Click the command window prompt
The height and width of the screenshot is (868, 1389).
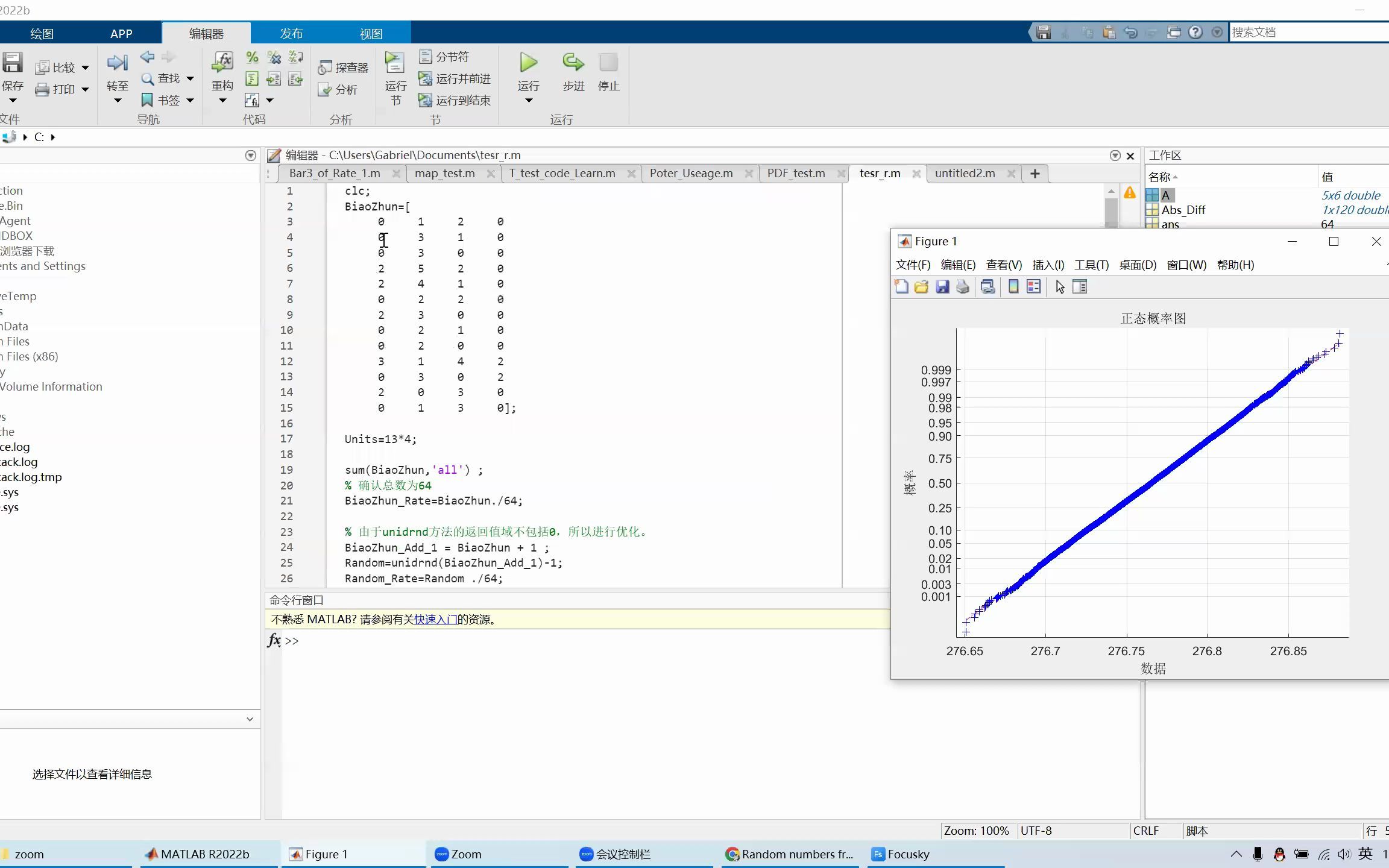[x=292, y=641]
